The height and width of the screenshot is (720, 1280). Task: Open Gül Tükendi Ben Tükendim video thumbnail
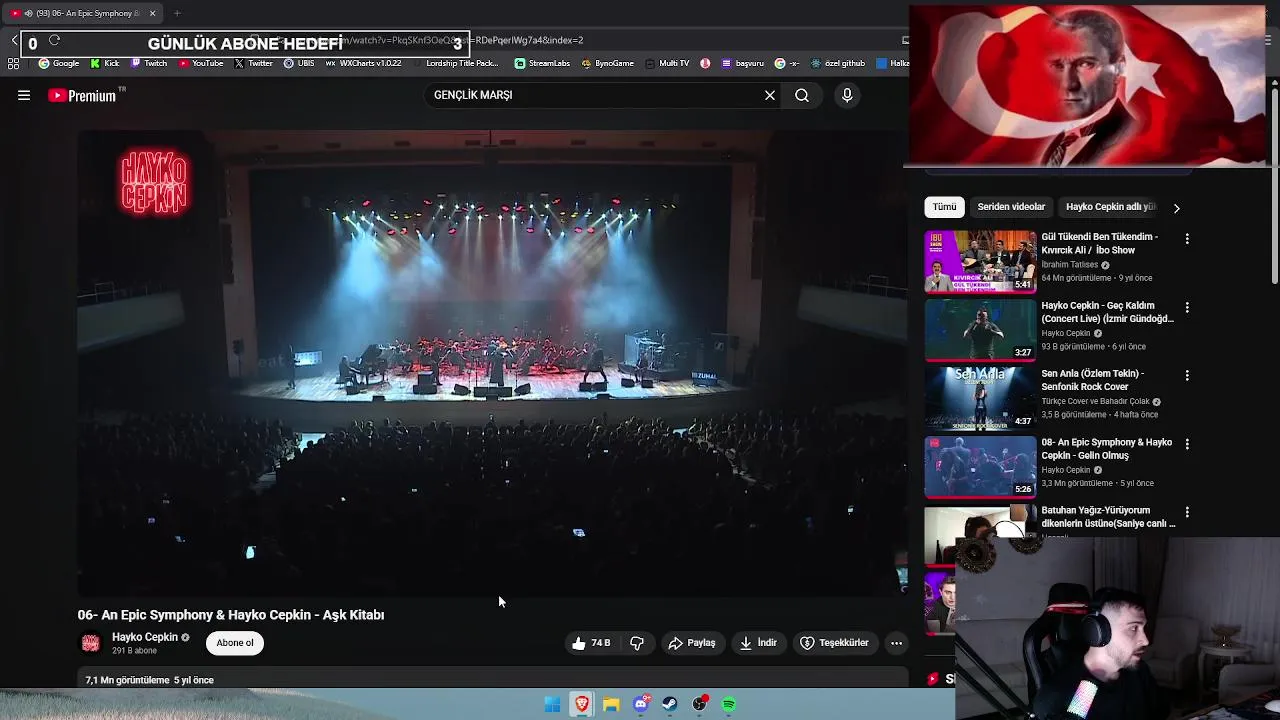pos(980,261)
